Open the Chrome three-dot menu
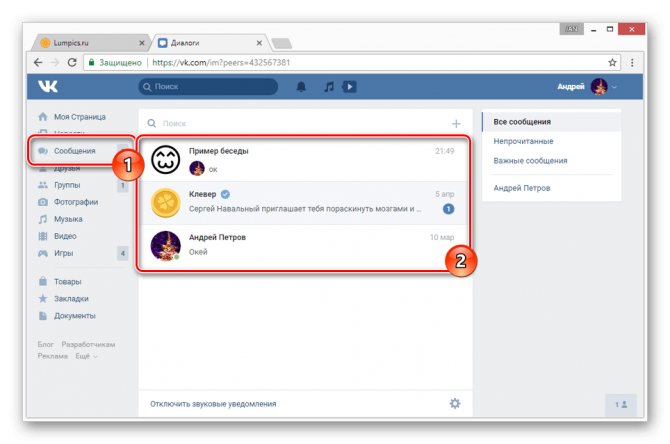 pos(632,62)
